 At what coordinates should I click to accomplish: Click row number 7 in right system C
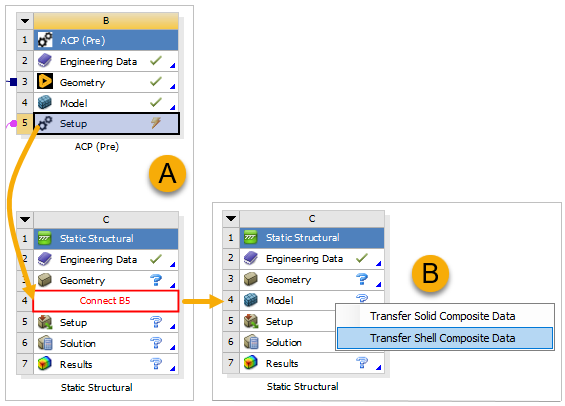coord(231,362)
